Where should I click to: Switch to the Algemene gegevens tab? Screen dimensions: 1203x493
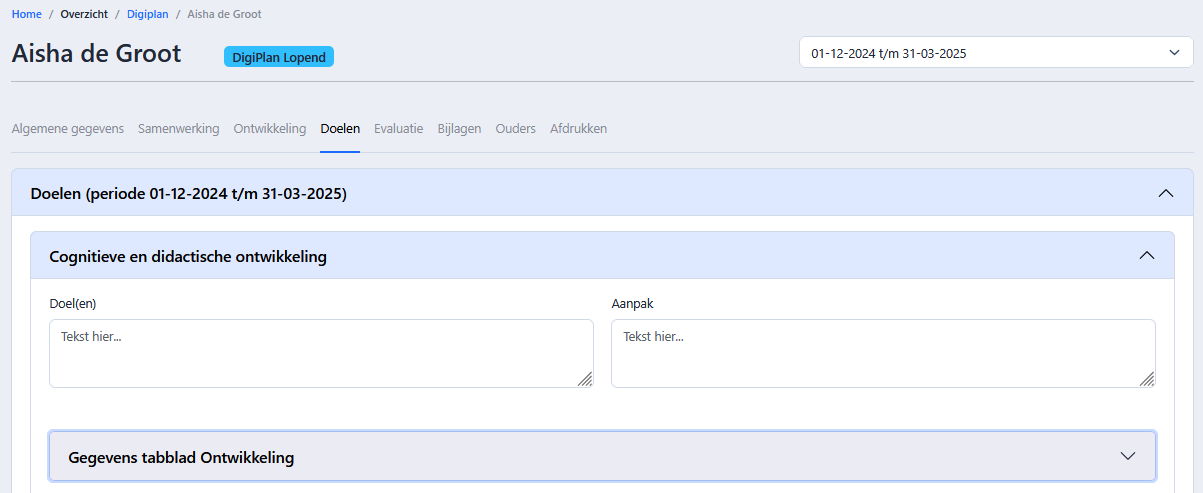click(68, 129)
